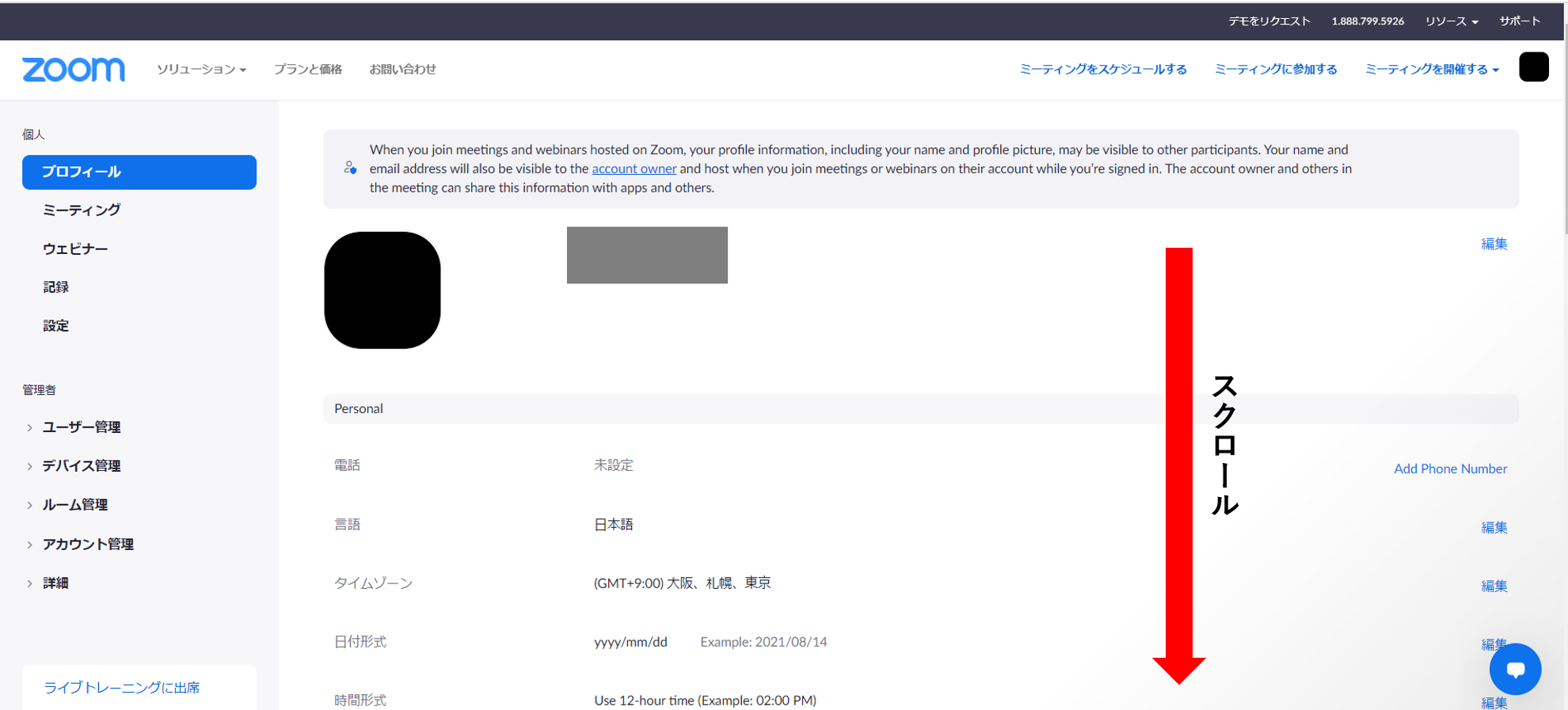This screenshot has width=1568, height=710.
Task: Open the ソリューション dropdown menu
Action: [x=201, y=70]
